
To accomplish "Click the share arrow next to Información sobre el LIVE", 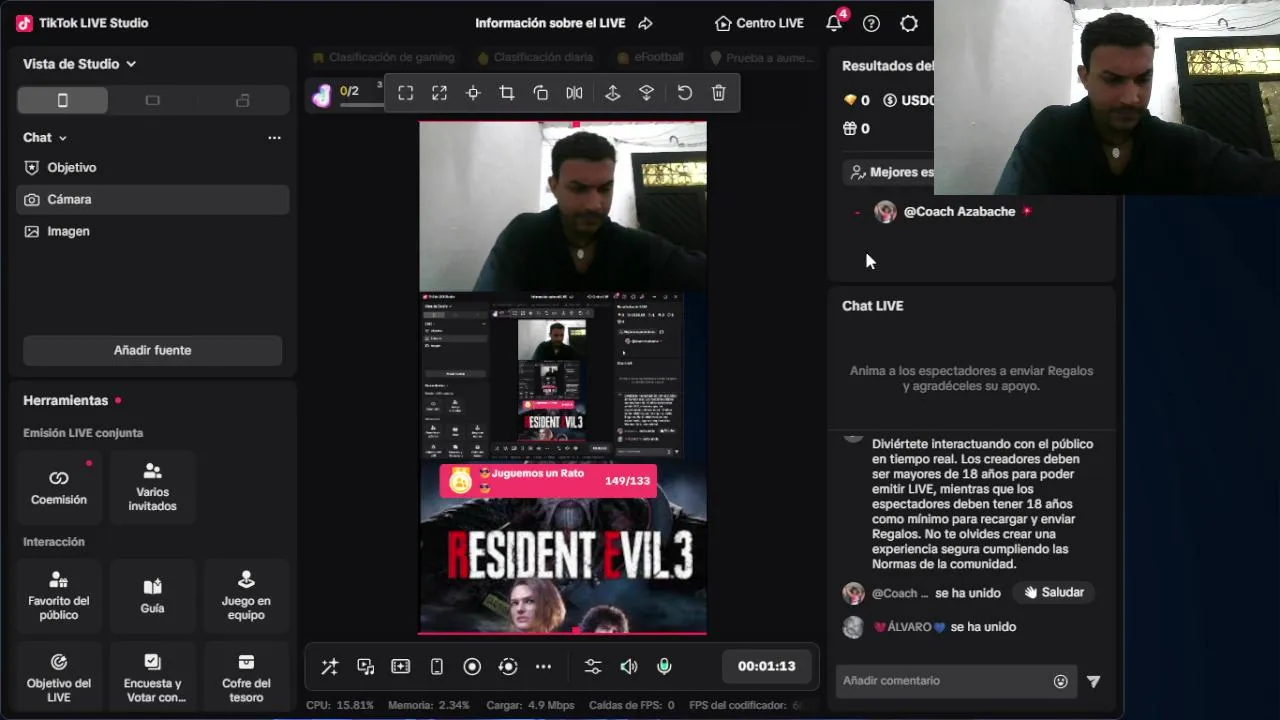I will [645, 23].
